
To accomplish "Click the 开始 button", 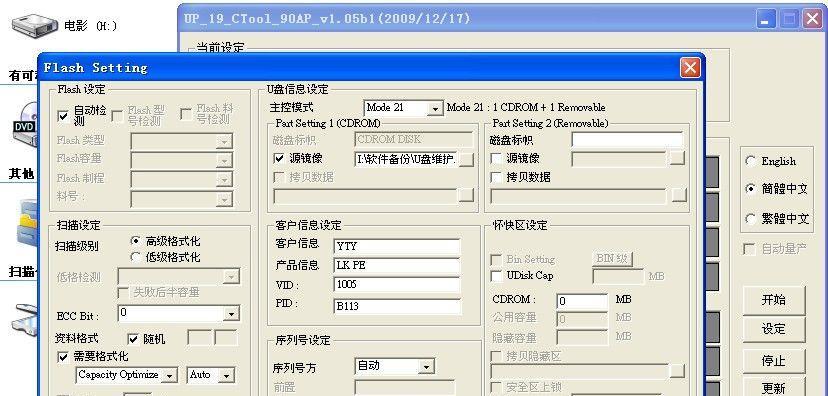I will click(774, 300).
